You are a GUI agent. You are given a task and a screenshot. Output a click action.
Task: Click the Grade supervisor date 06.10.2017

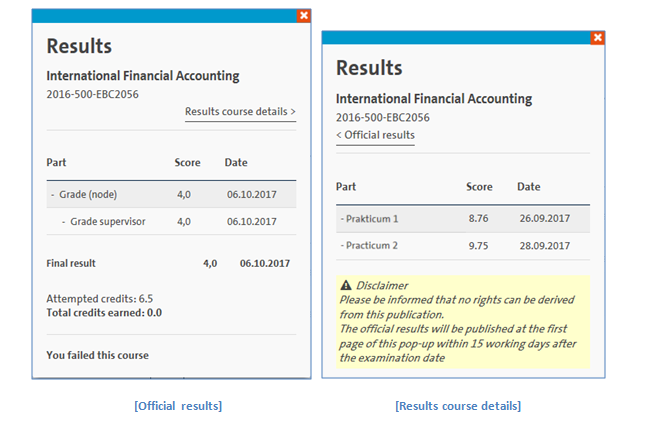(x=252, y=222)
